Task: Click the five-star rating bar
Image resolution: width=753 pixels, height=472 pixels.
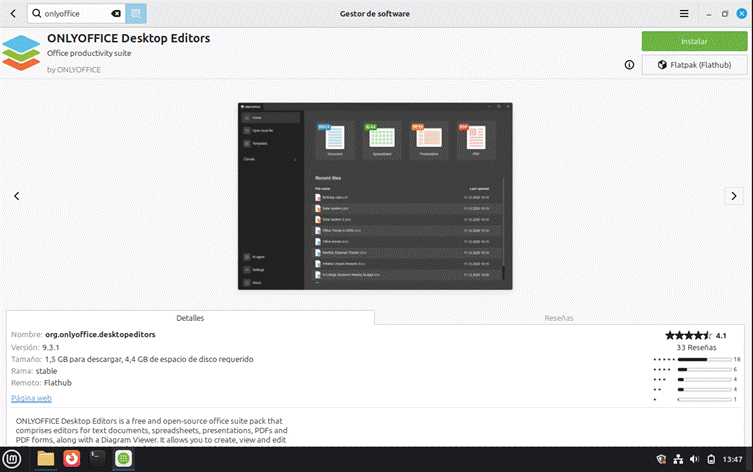Action: [704, 359]
